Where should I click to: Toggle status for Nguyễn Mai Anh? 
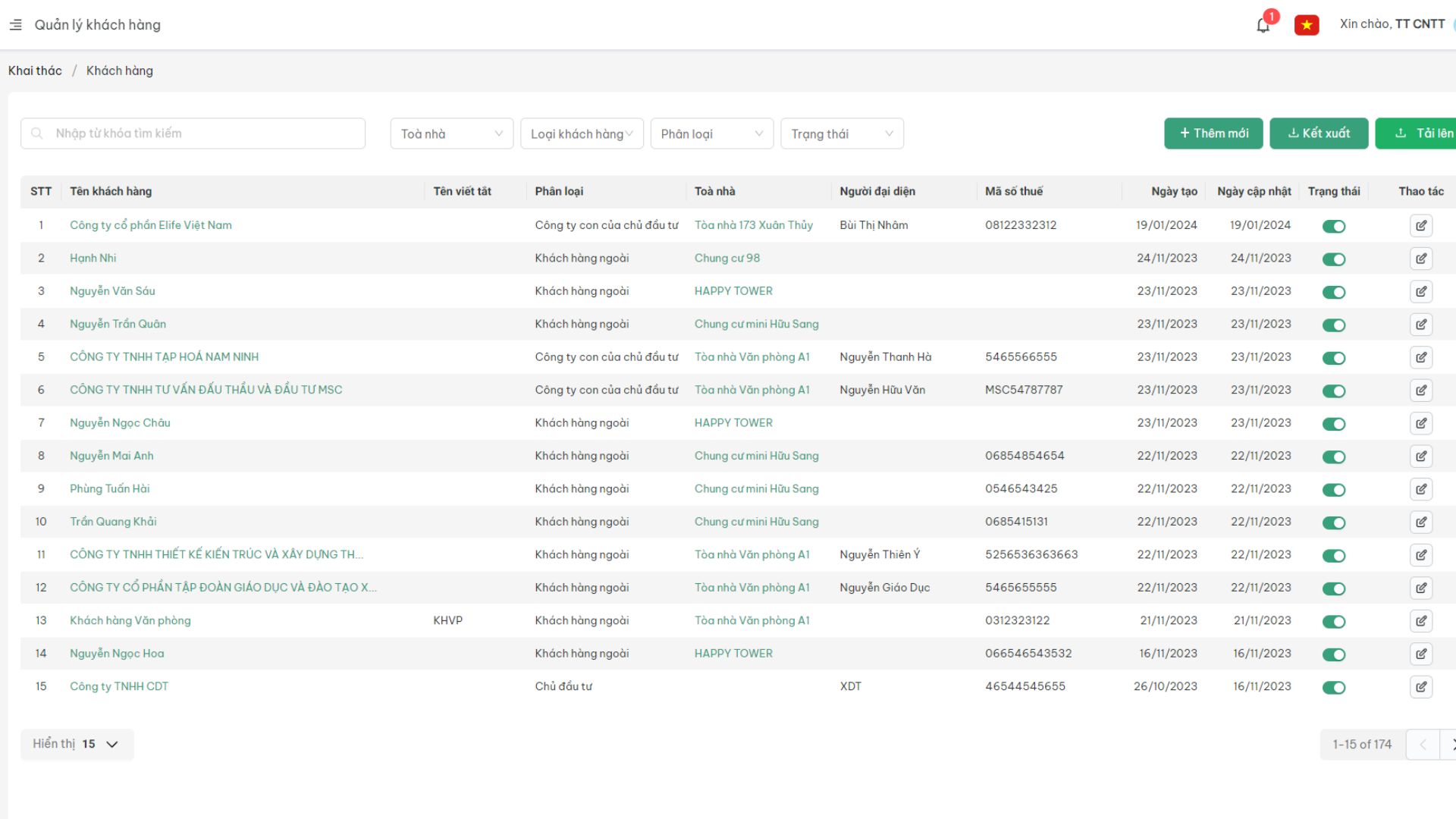(x=1334, y=457)
